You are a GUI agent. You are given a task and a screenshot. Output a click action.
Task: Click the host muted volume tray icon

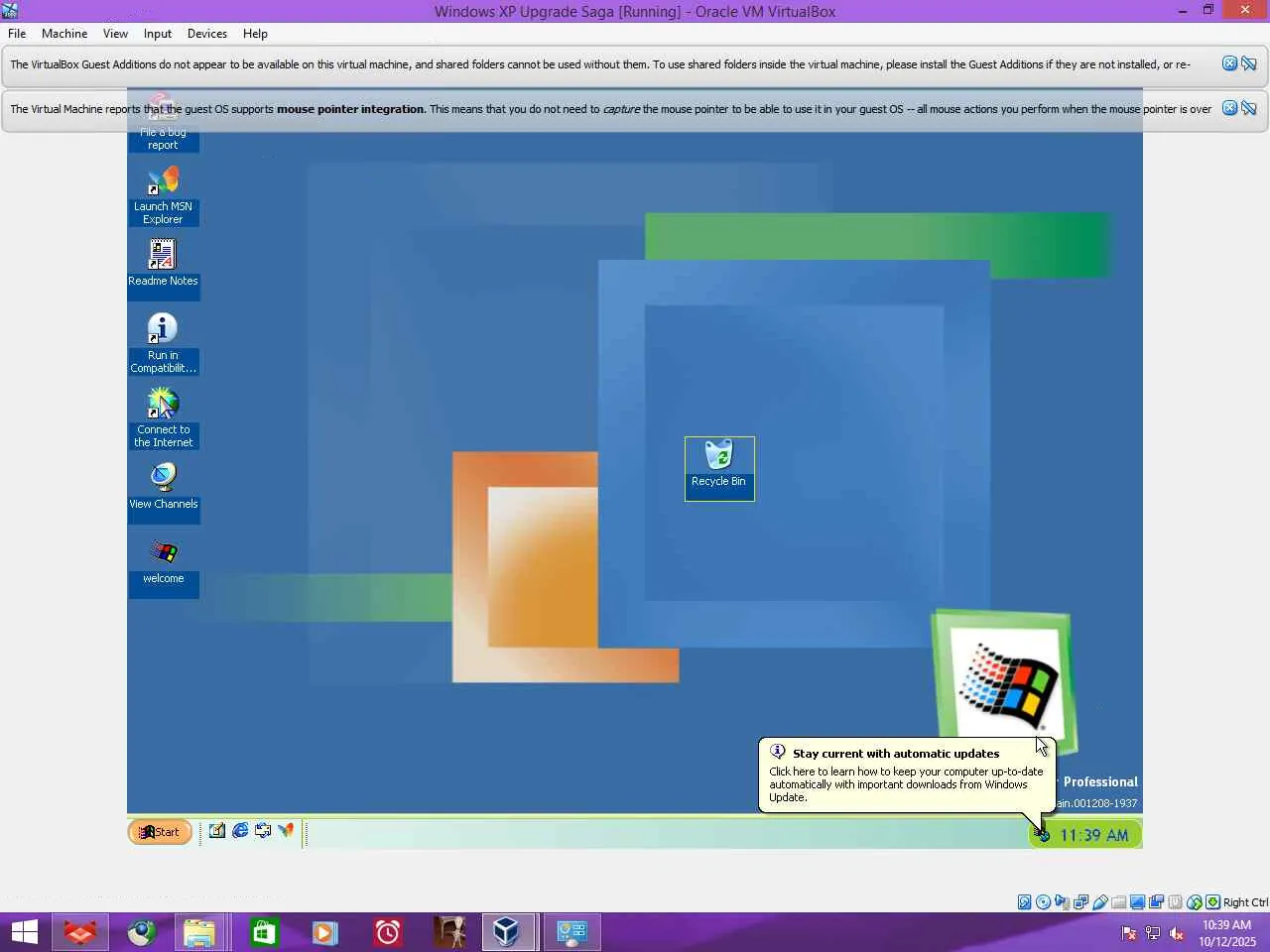point(1177,932)
